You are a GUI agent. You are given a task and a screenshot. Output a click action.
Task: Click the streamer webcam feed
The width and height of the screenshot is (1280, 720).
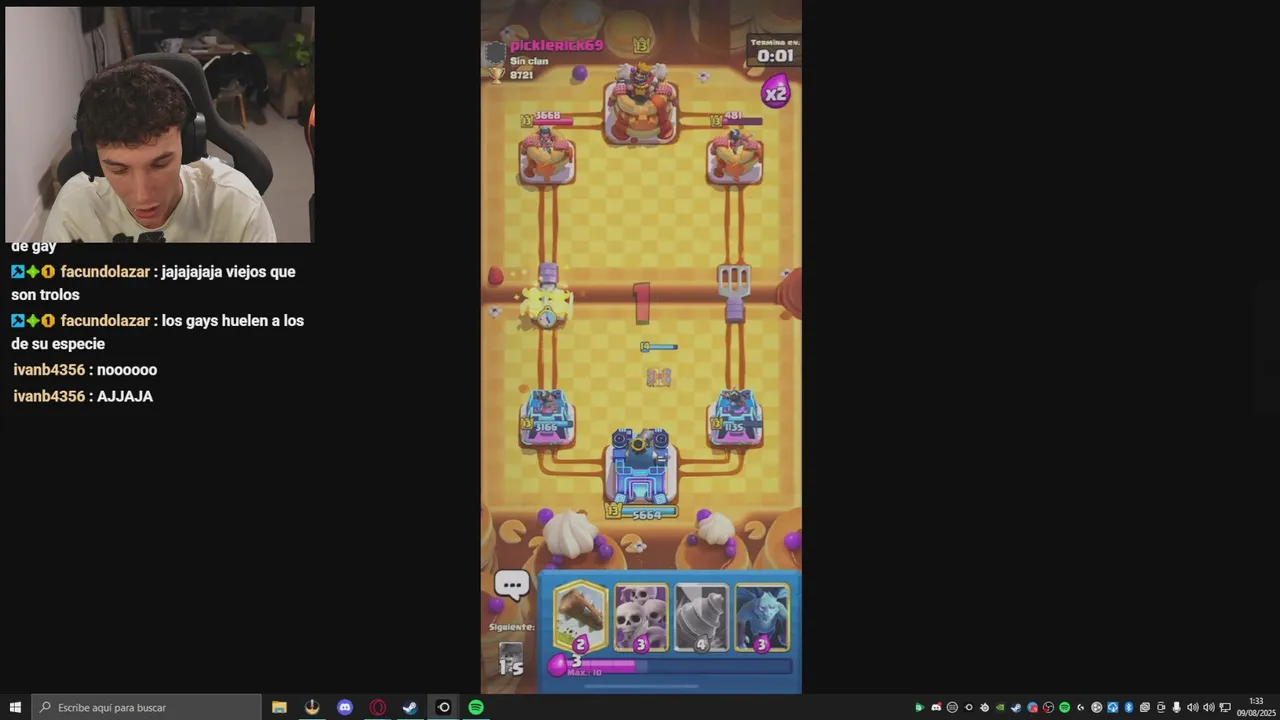click(x=160, y=124)
